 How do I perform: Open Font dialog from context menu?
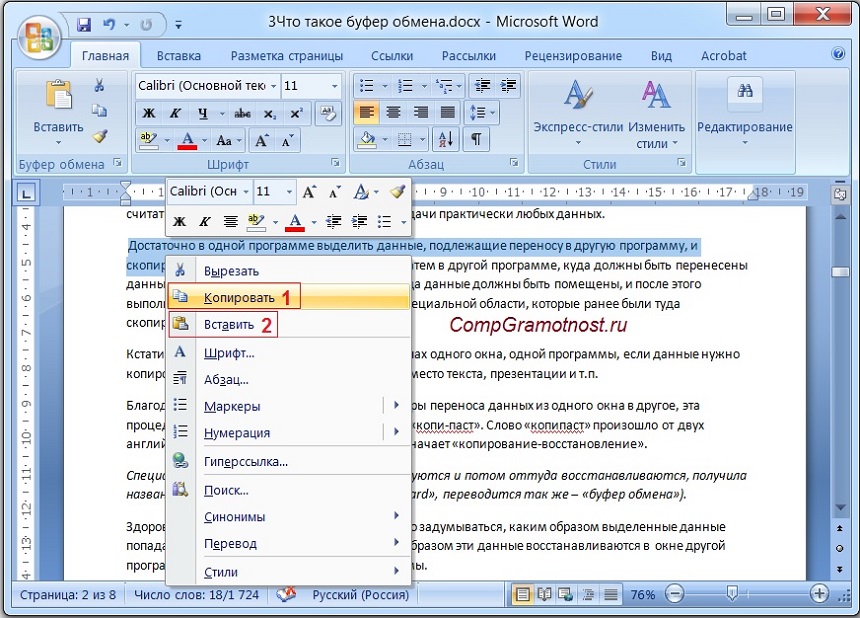click(288, 353)
